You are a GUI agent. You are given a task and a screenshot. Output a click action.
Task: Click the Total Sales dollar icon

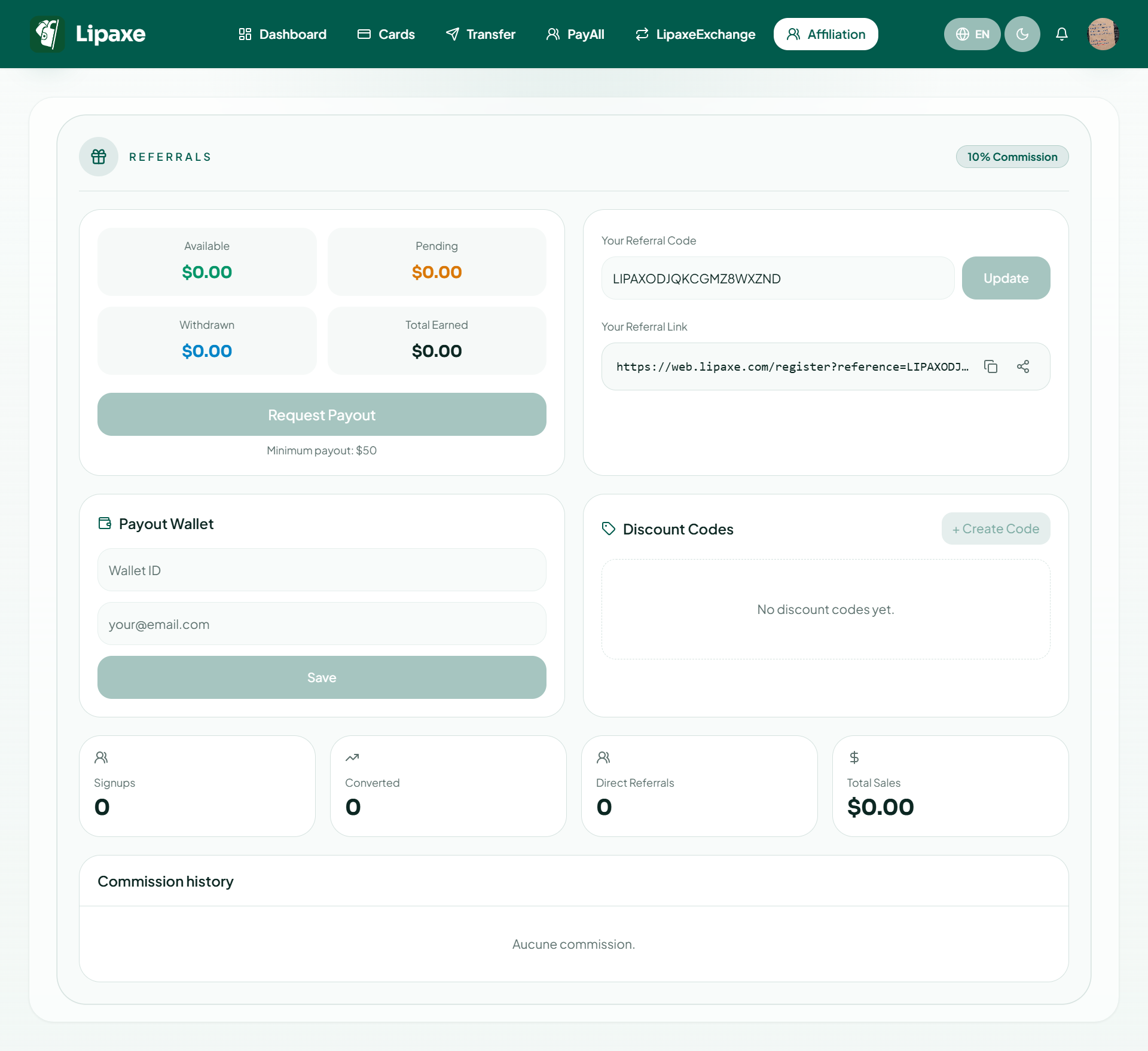pos(854,757)
